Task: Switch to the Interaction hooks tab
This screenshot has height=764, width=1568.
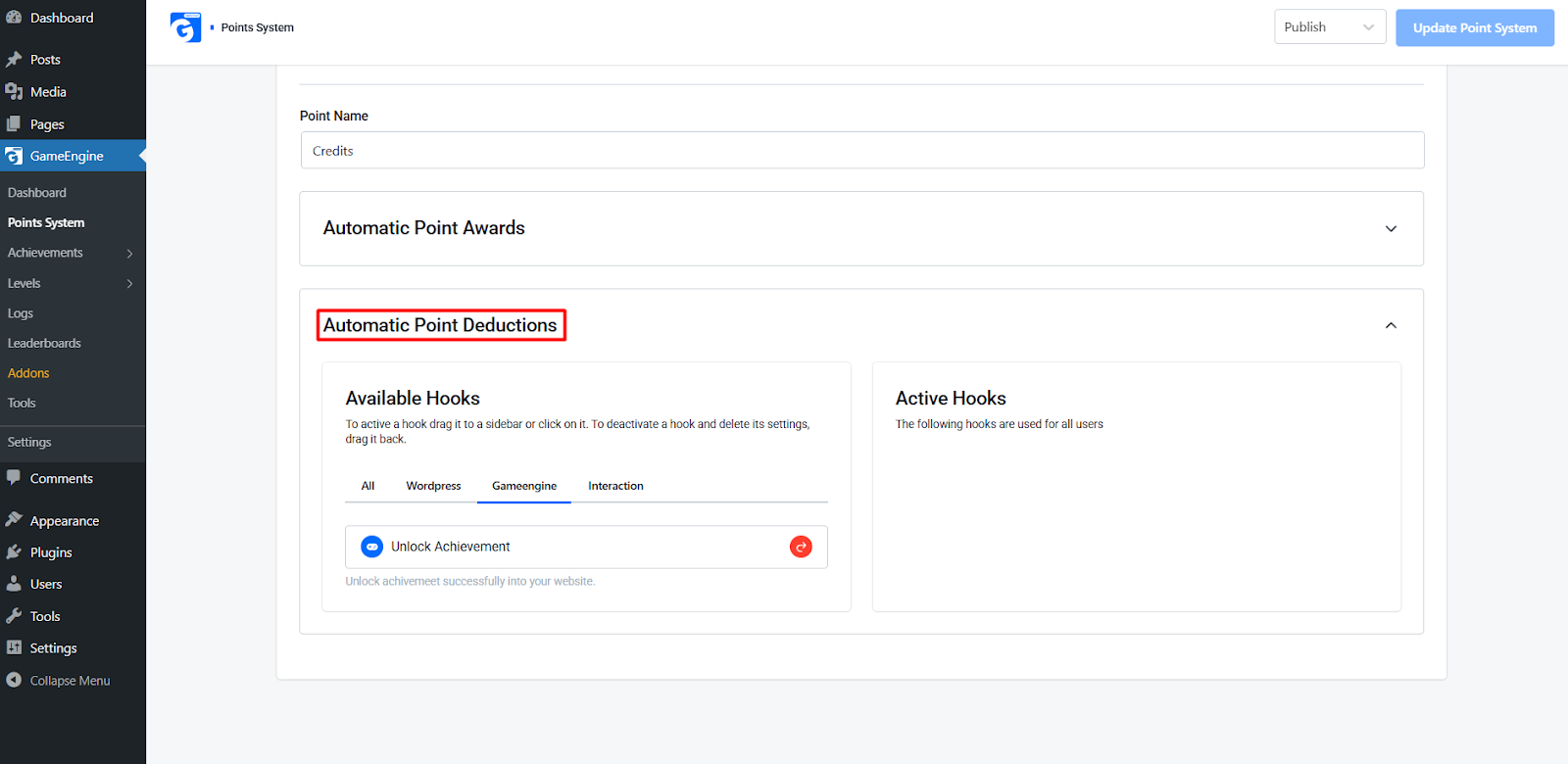Action: point(615,486)
